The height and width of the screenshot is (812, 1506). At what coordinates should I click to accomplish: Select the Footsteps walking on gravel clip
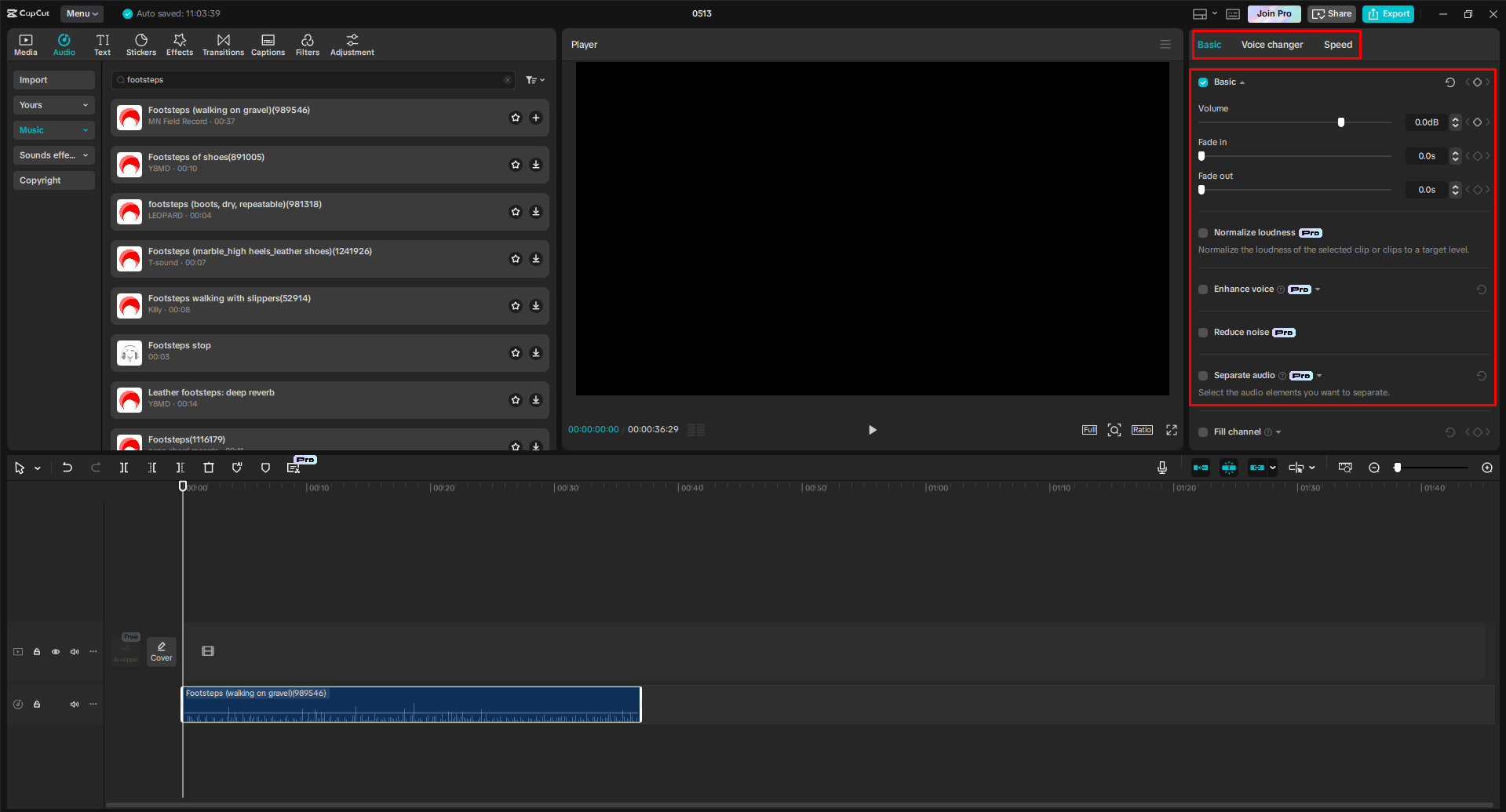pyautogui.click(x=410, y=704)
